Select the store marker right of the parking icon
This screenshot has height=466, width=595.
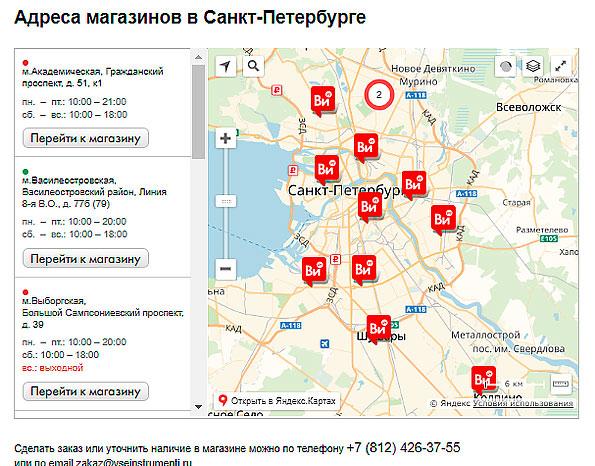pyautogui.click(x=364, y=270)
